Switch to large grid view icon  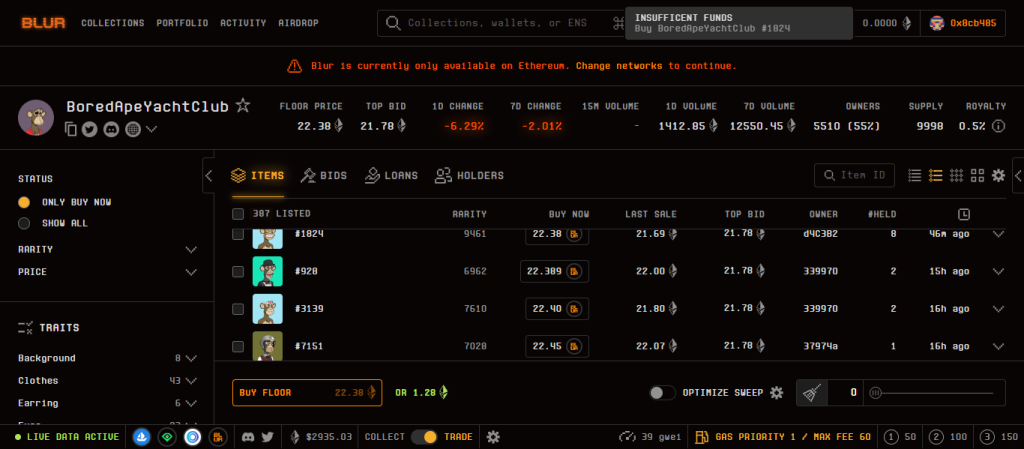point(978,175)
